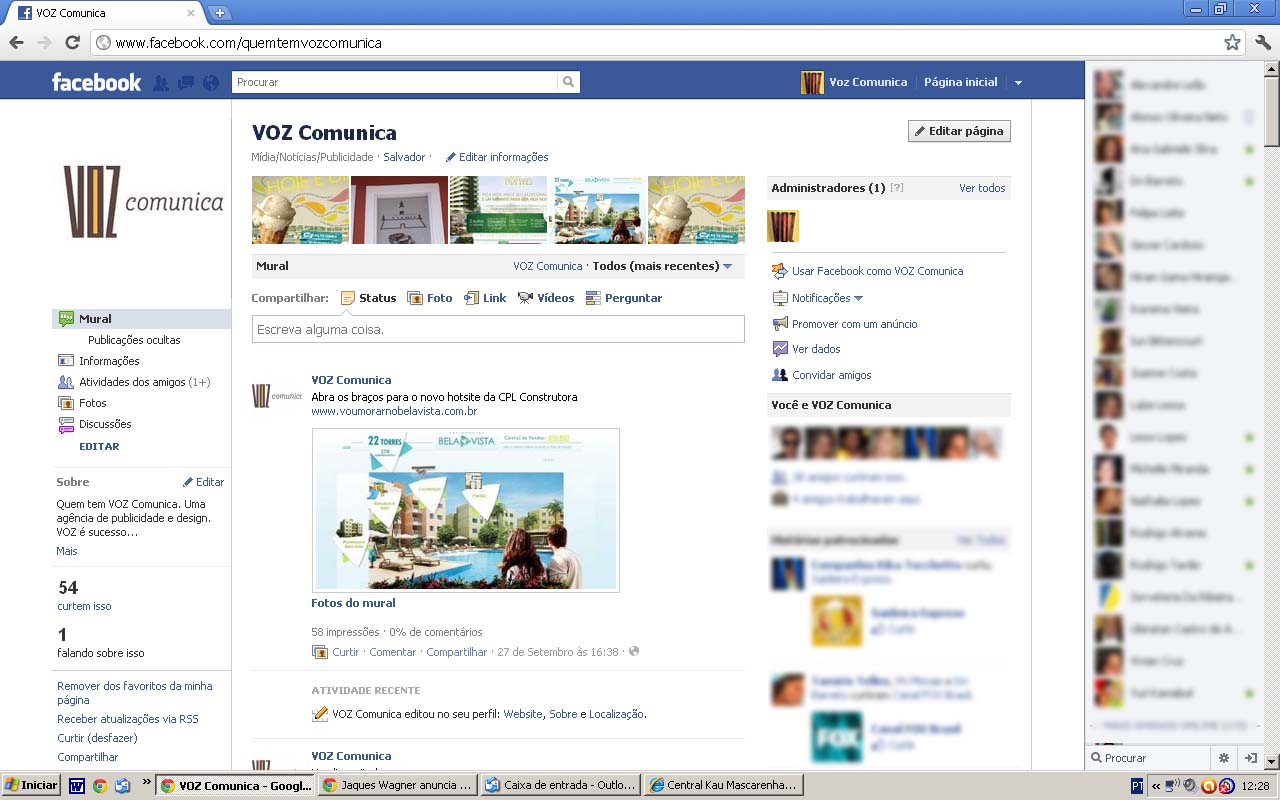This screenshot has width=1280, height=800.
Task: Click Bela Vista hotsite post image
Action: (466, 510)
